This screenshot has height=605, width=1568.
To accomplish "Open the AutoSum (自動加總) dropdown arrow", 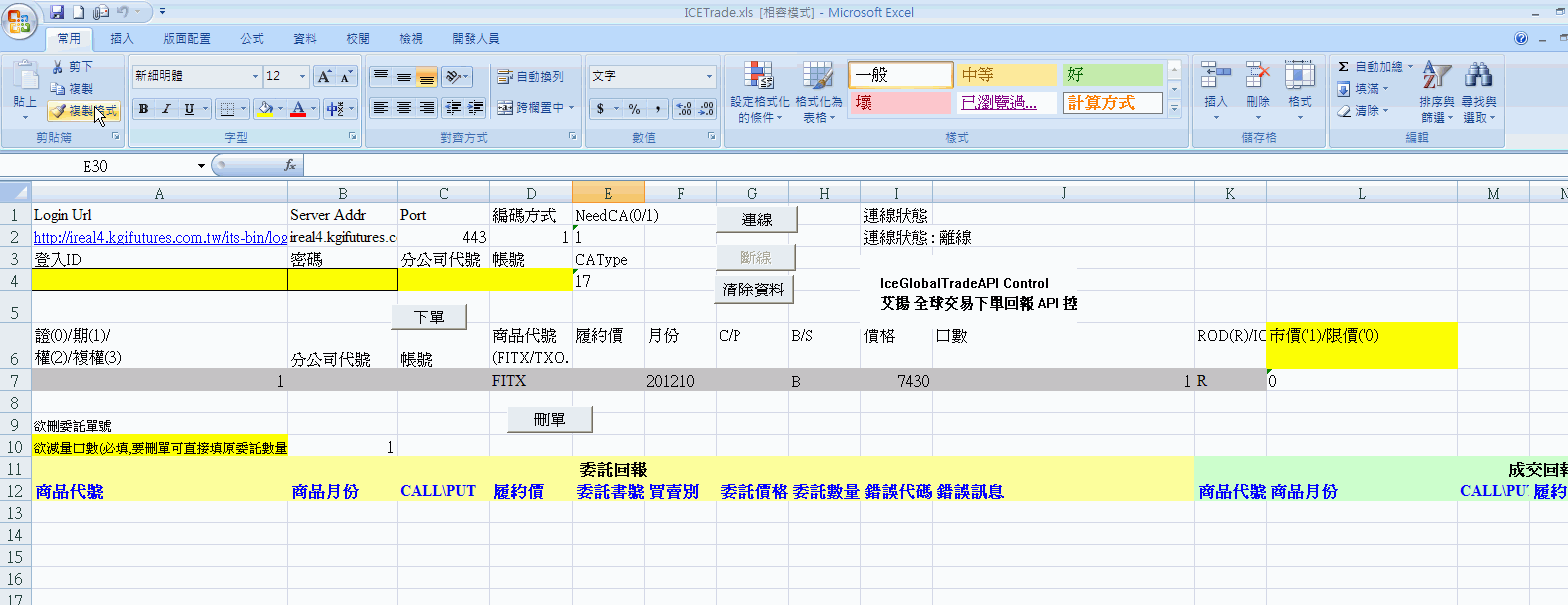I will (1410, 67).
